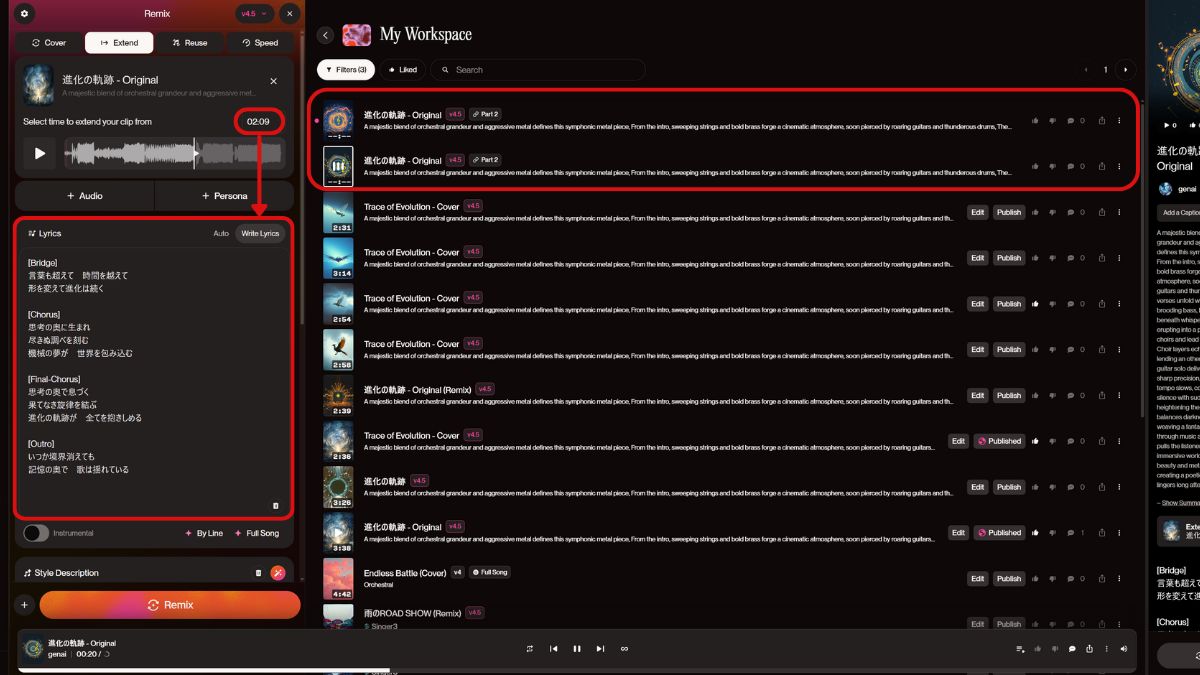1200x675 pixels.
Task: Click the 02:09 extend time field
Action: (x=259, y=121)
